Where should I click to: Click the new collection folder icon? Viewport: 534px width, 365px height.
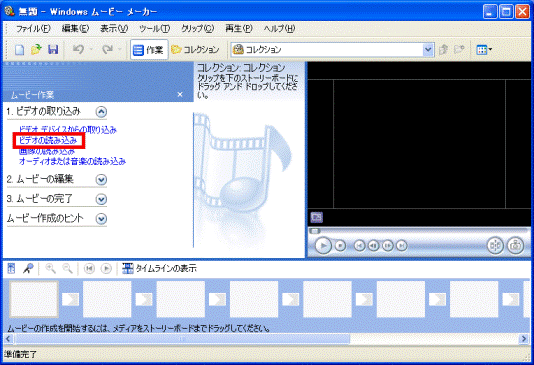pos(459,50)
